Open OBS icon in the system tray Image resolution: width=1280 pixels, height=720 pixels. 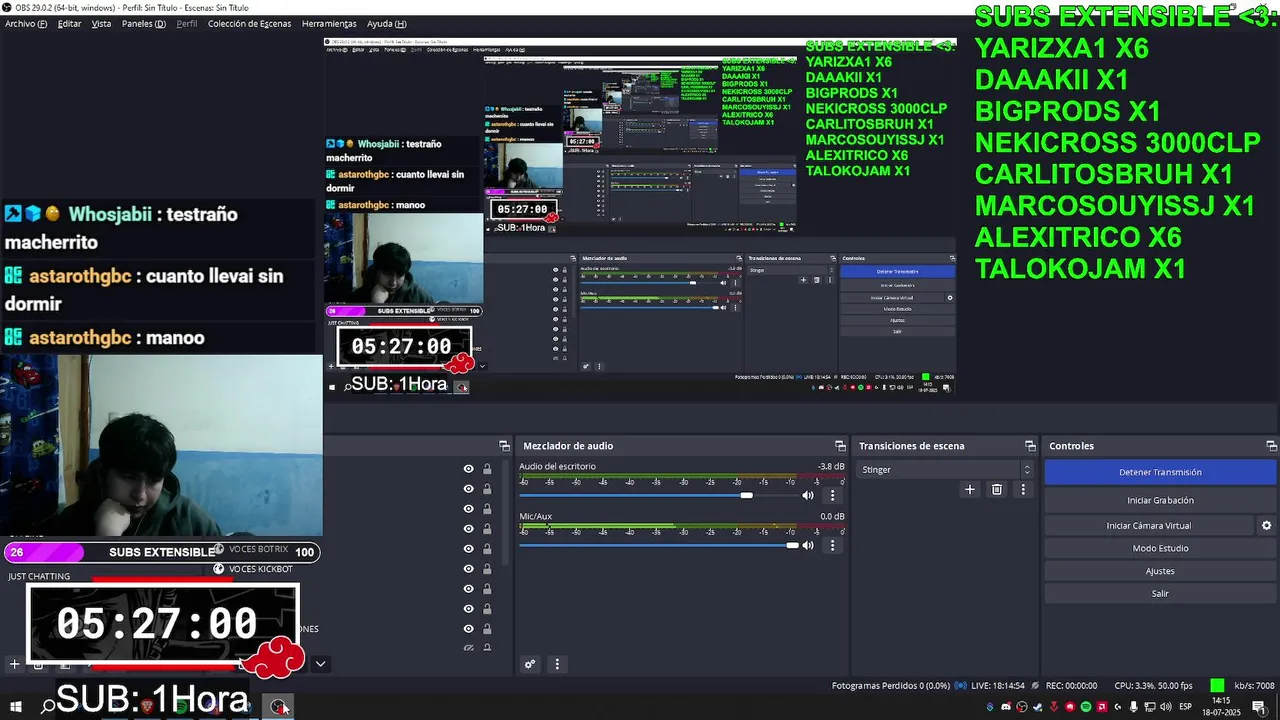(1022, 707)
